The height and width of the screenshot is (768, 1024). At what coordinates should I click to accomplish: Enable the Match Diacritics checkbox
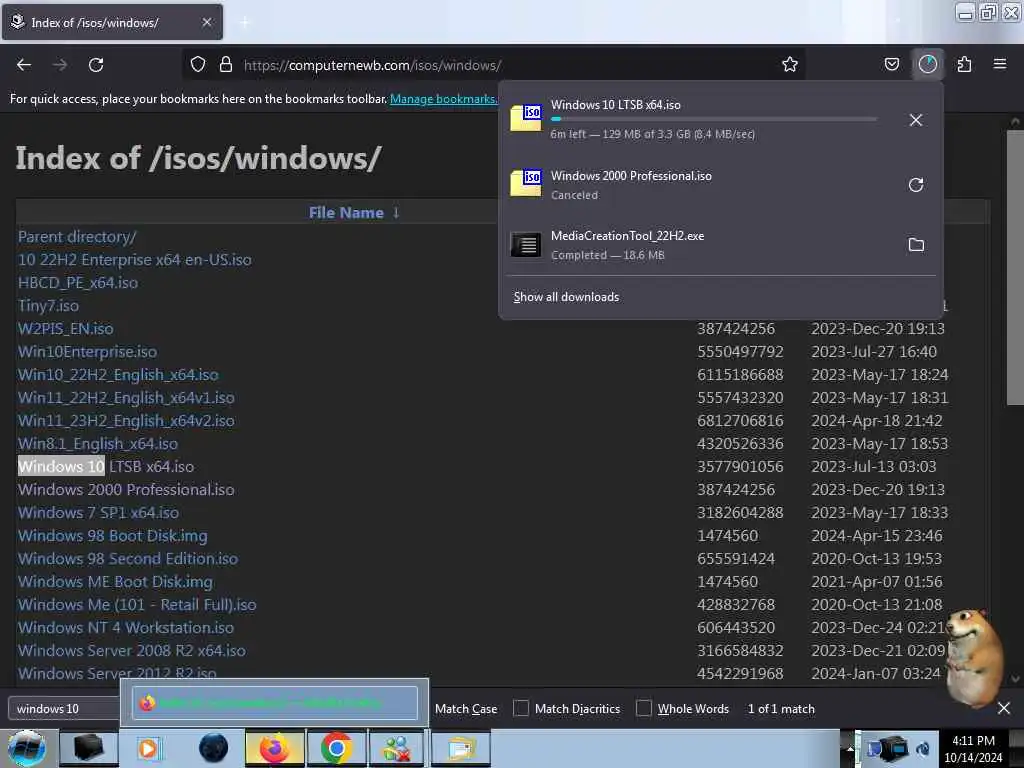520,708
